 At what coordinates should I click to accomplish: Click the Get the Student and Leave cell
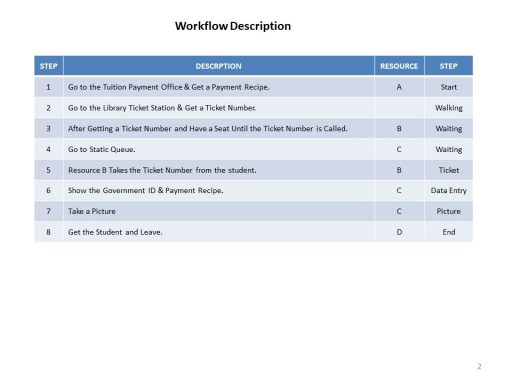[x=219, y=232]
